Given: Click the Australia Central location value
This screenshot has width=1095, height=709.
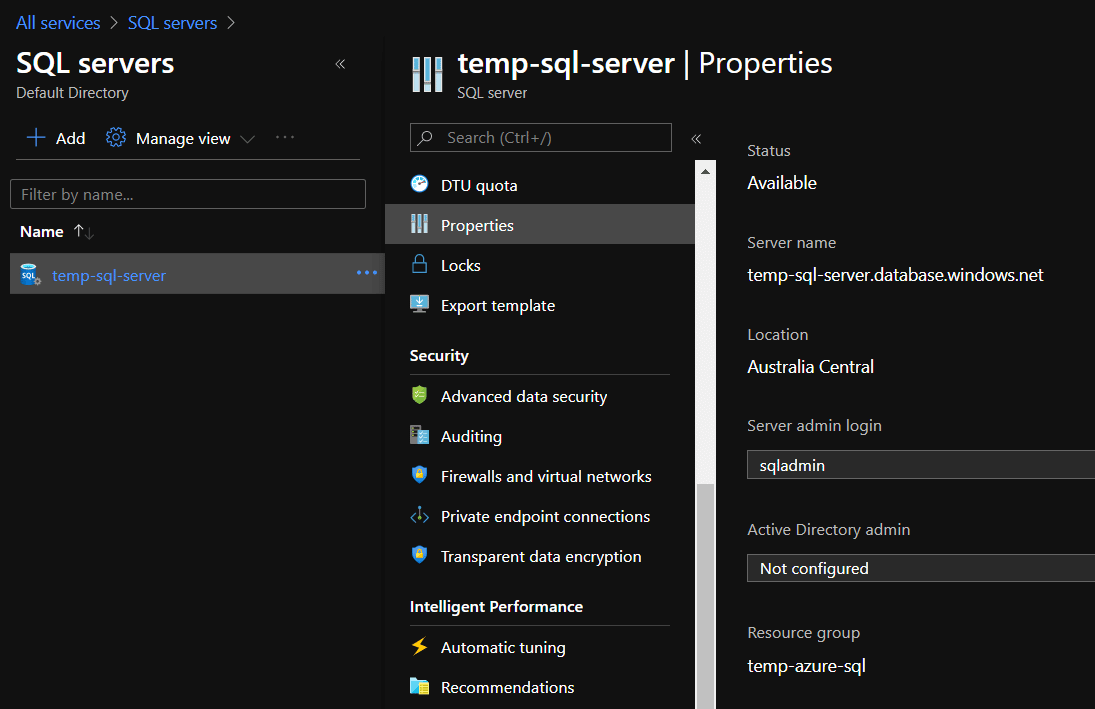Looking at the screenshot, I should tap(810, 367).
